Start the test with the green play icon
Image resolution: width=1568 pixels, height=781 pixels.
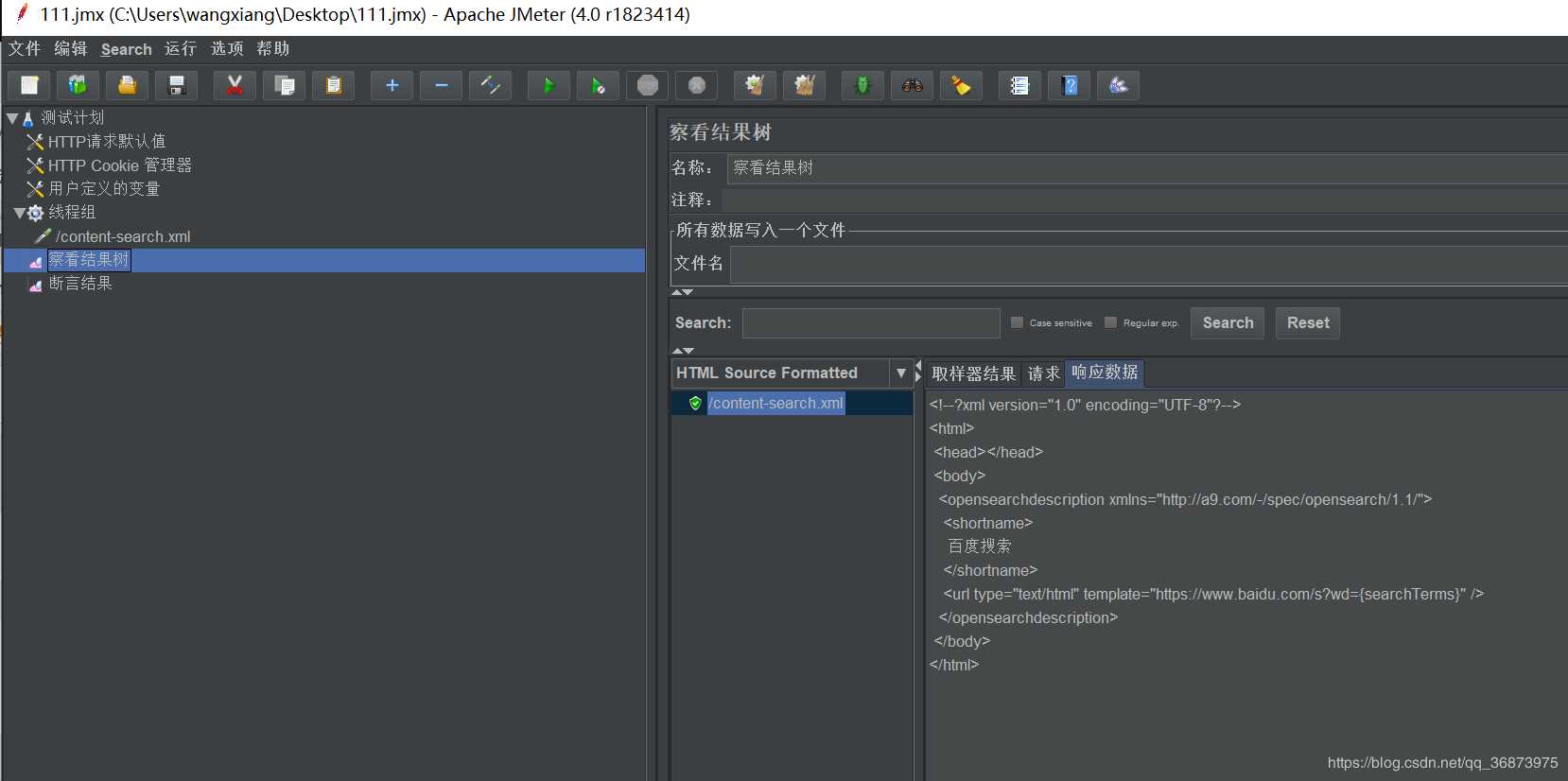[x=549, y=85]
